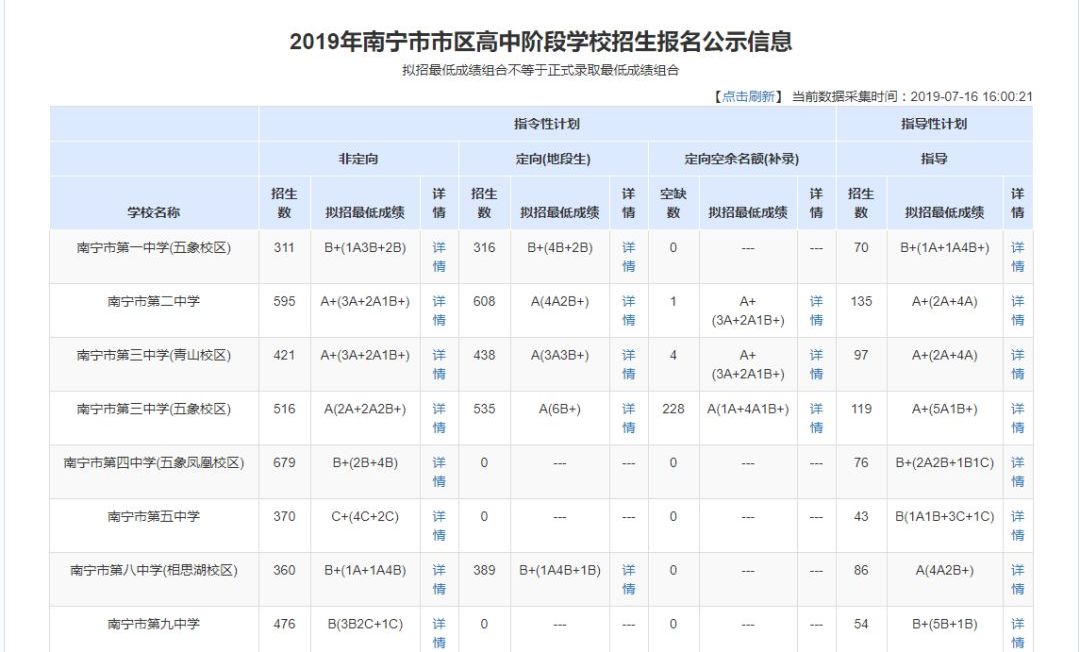
Task: Click score cell B+(5B+1B)
Action: tap(944, 624)
